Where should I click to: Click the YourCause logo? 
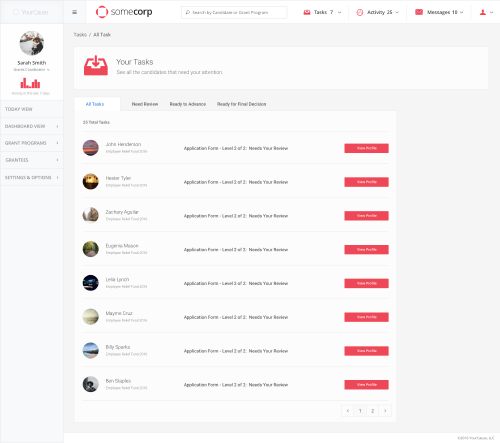[x=31, y=12]
